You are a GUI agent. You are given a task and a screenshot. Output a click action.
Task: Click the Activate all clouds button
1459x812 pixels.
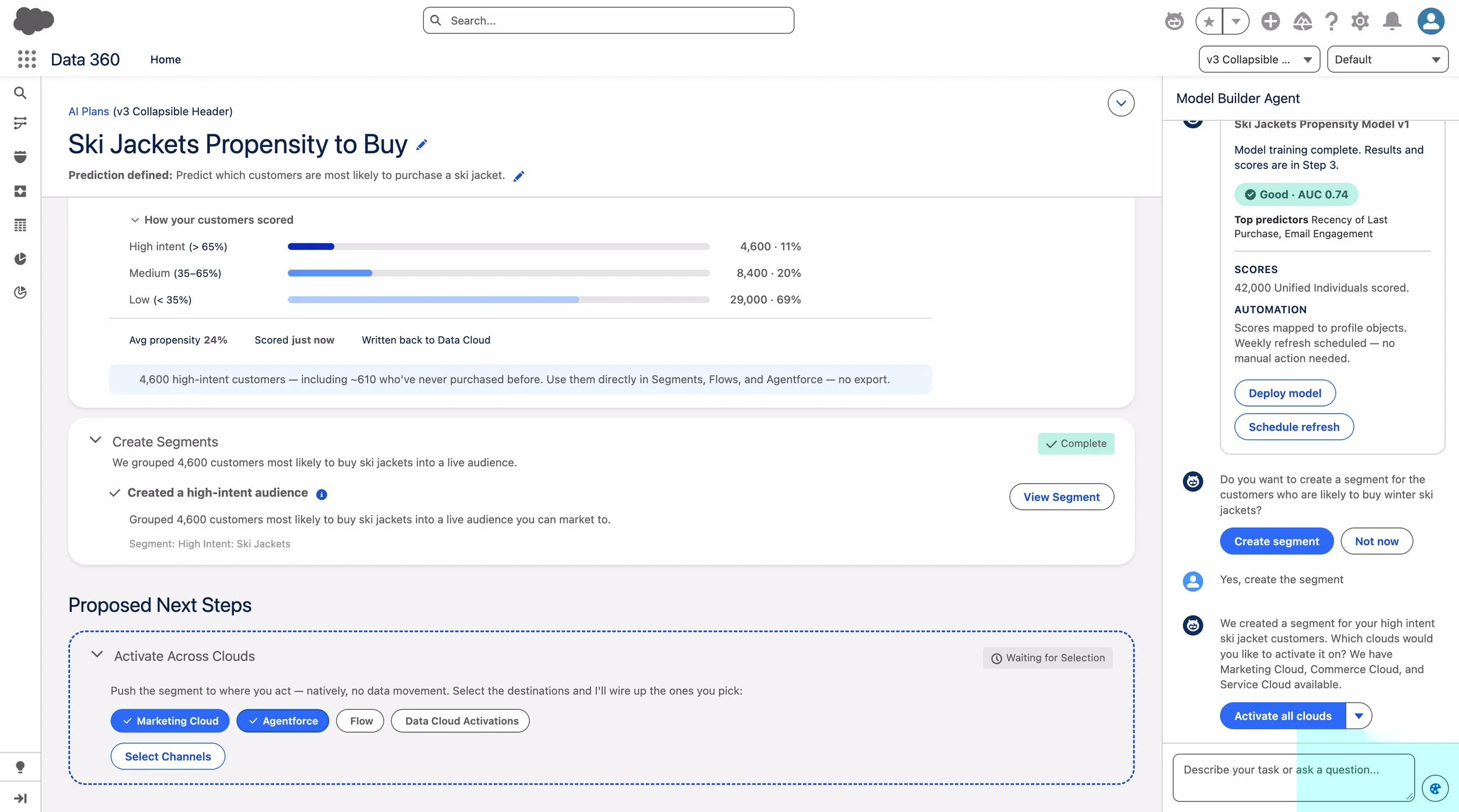click(1283, 716)
